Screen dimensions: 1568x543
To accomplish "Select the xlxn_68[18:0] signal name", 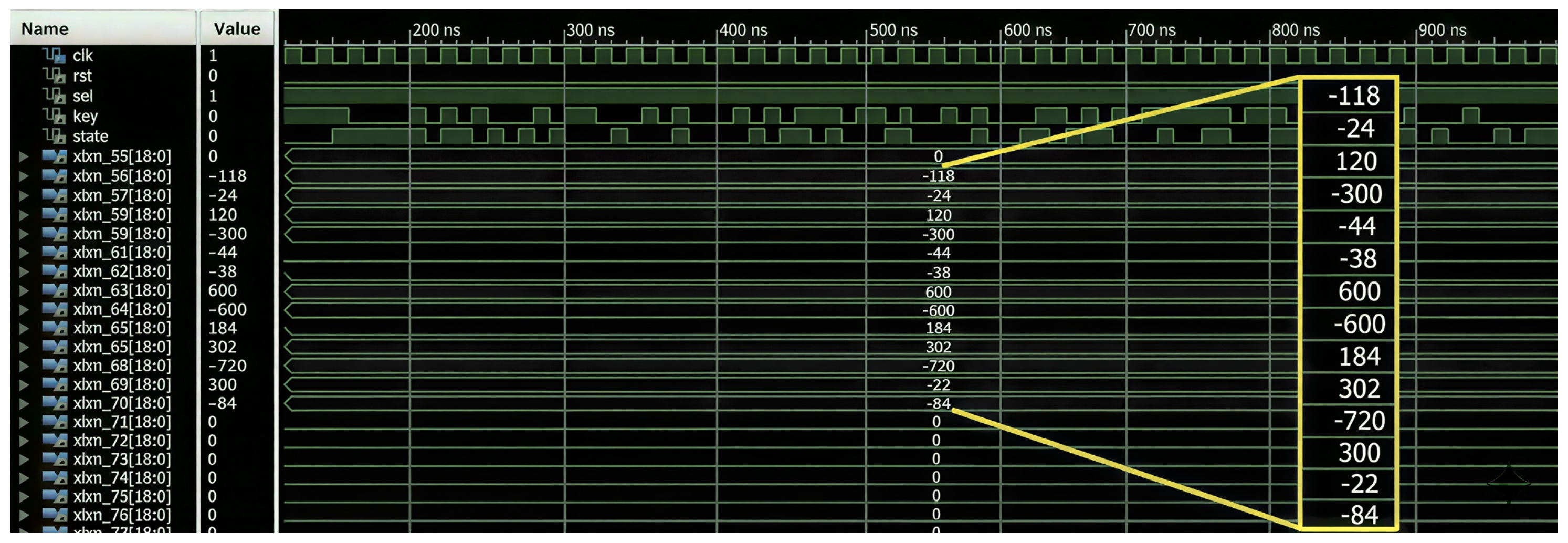I will click(122, 366).
